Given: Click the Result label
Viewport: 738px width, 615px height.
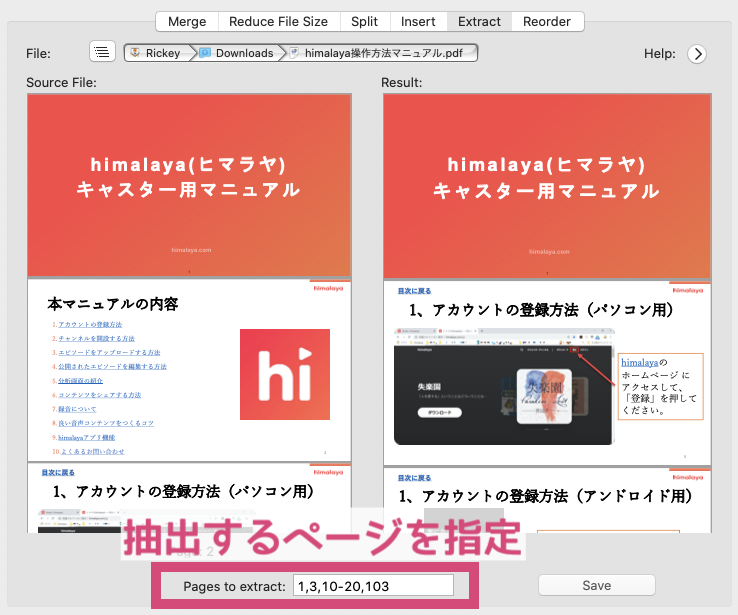Looking at the screenshot, I should click(x=401, y=83).
